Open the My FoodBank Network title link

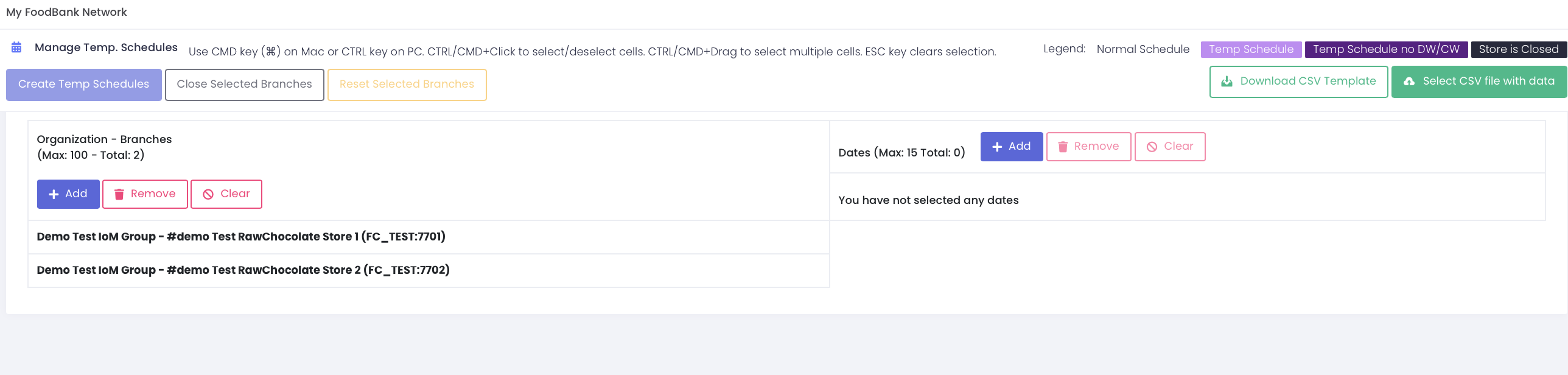[66, 12]
